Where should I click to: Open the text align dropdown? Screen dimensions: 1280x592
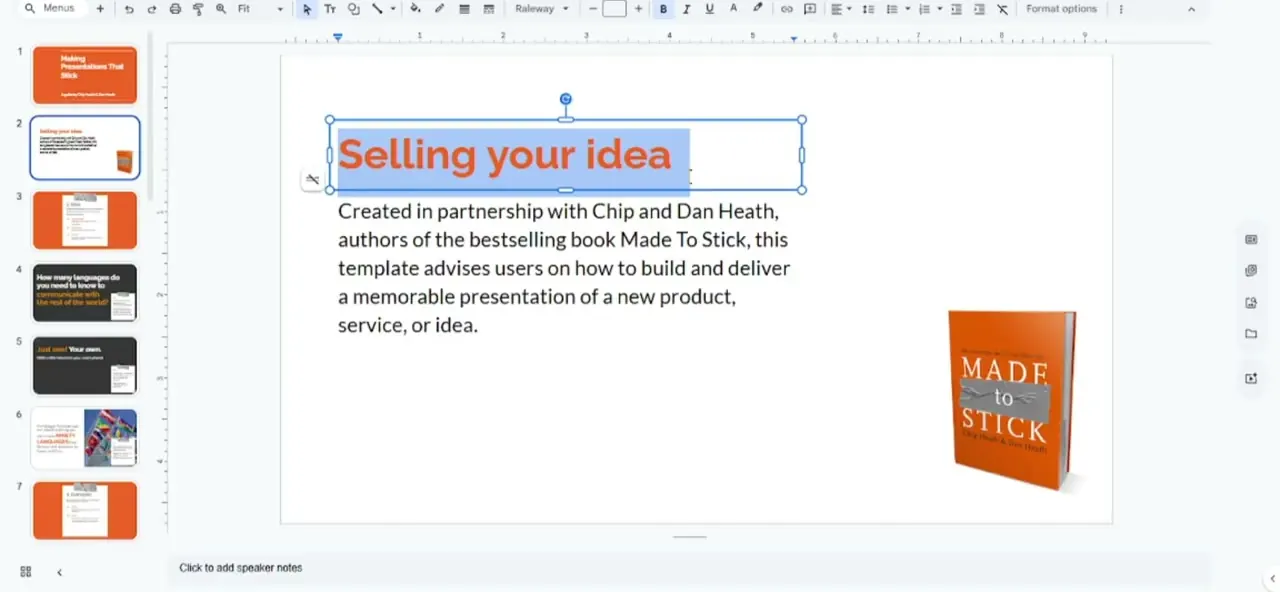pyautogui.click(x=841, y=9)
